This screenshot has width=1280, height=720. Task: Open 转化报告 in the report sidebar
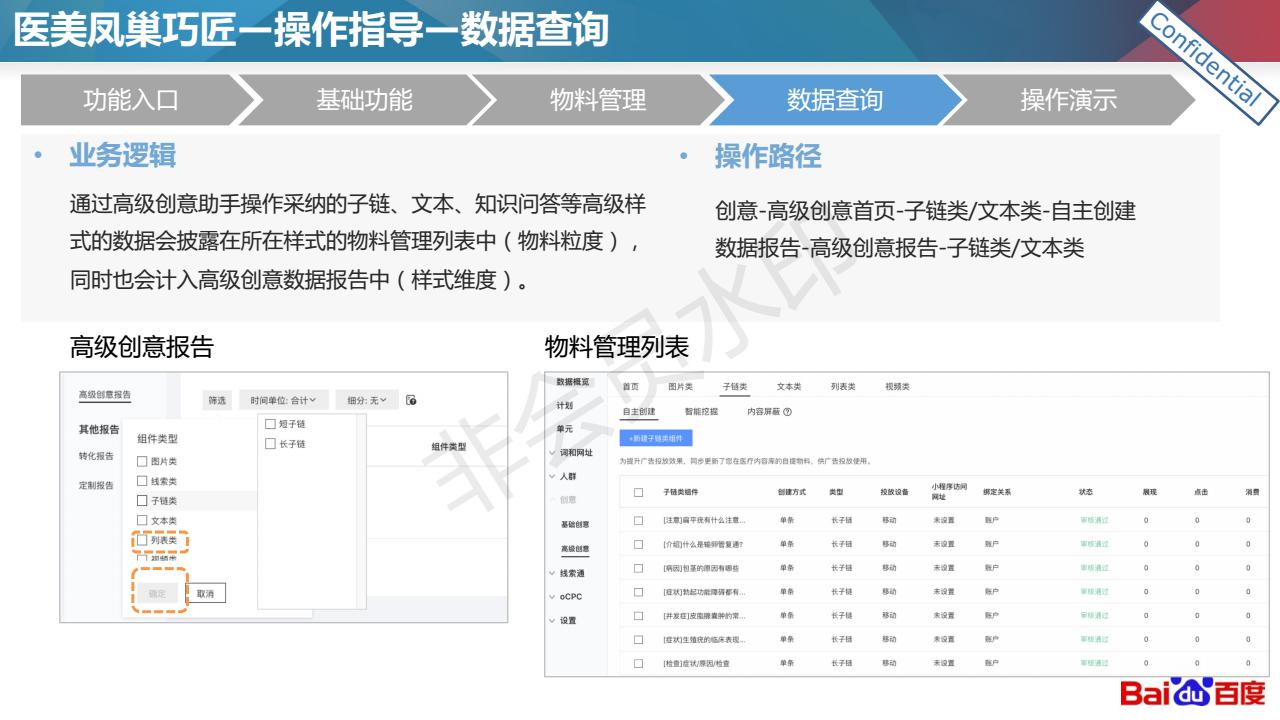pyautogui.click(x=96, y=456)
